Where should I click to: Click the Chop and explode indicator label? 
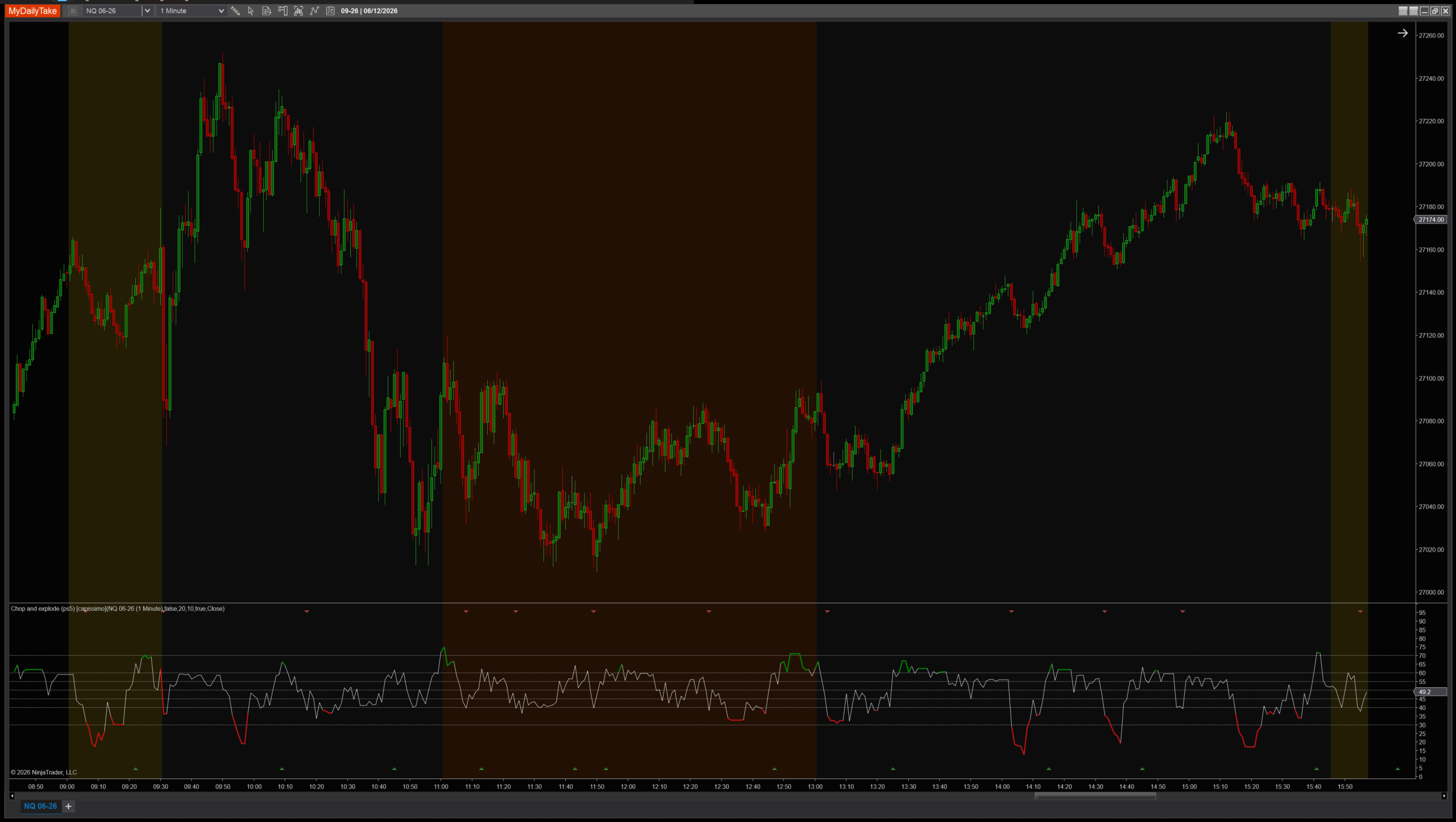coord(118,609)
